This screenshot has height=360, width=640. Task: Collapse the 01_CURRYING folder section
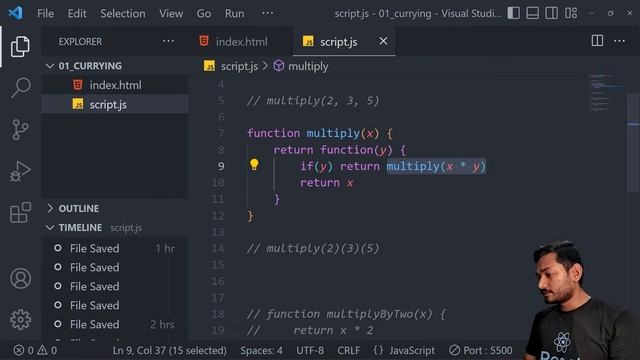(x=115, y=66)
